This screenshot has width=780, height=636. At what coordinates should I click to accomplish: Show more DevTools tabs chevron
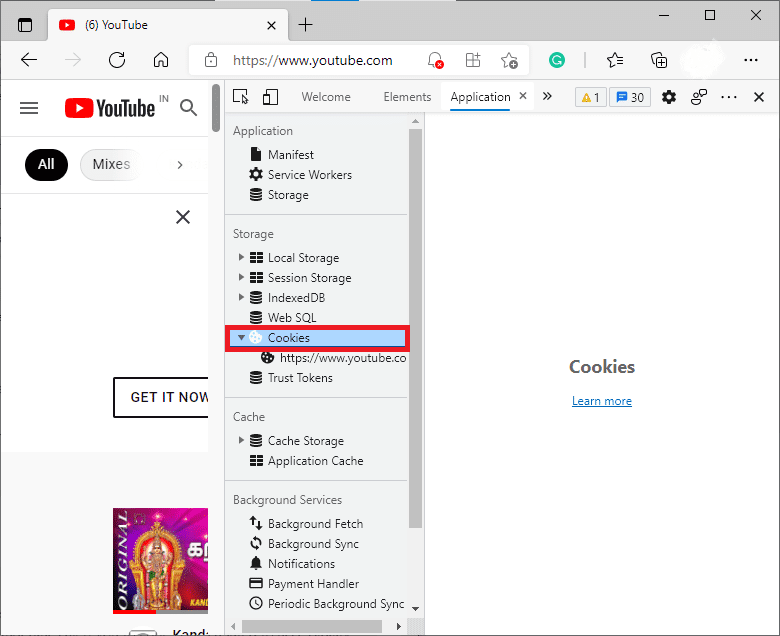coord(547,96)
